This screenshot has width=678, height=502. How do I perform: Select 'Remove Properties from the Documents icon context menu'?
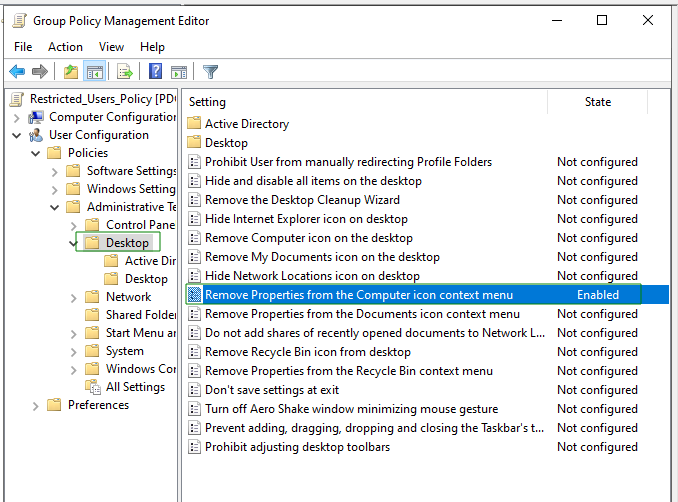362,314
